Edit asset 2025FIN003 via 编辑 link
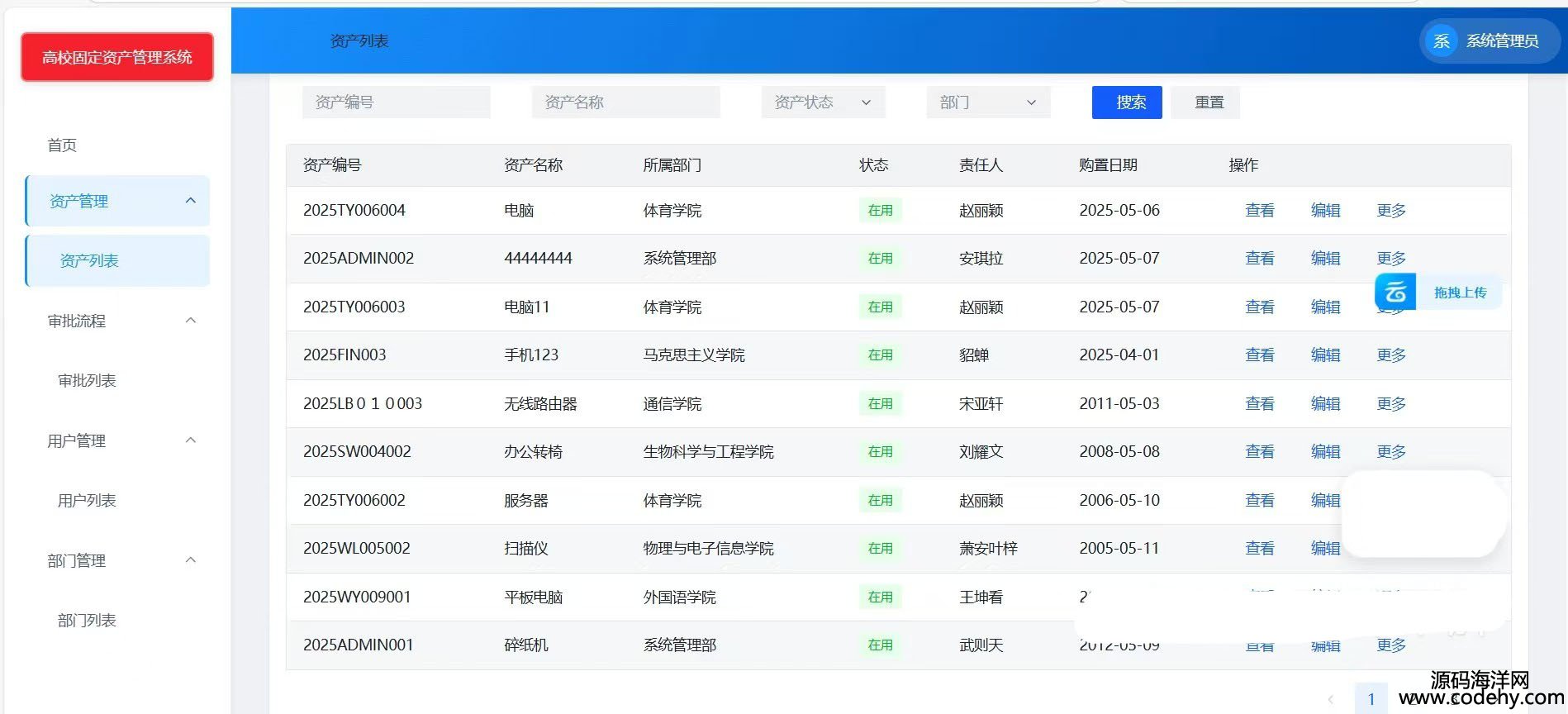This screenshot has width=1568, height=714. tap(1325, 355)
